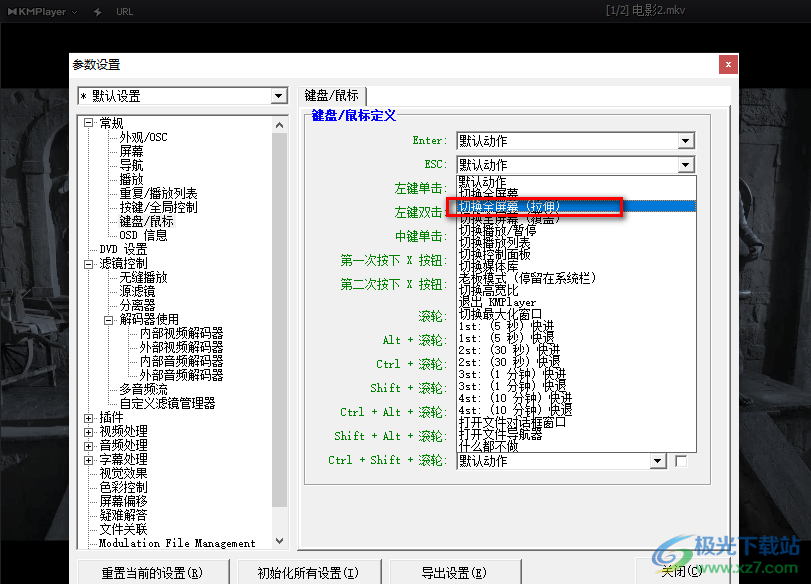
Task: Select 自定义滤镜管理器 in the tree
Action: coord(167,403)
